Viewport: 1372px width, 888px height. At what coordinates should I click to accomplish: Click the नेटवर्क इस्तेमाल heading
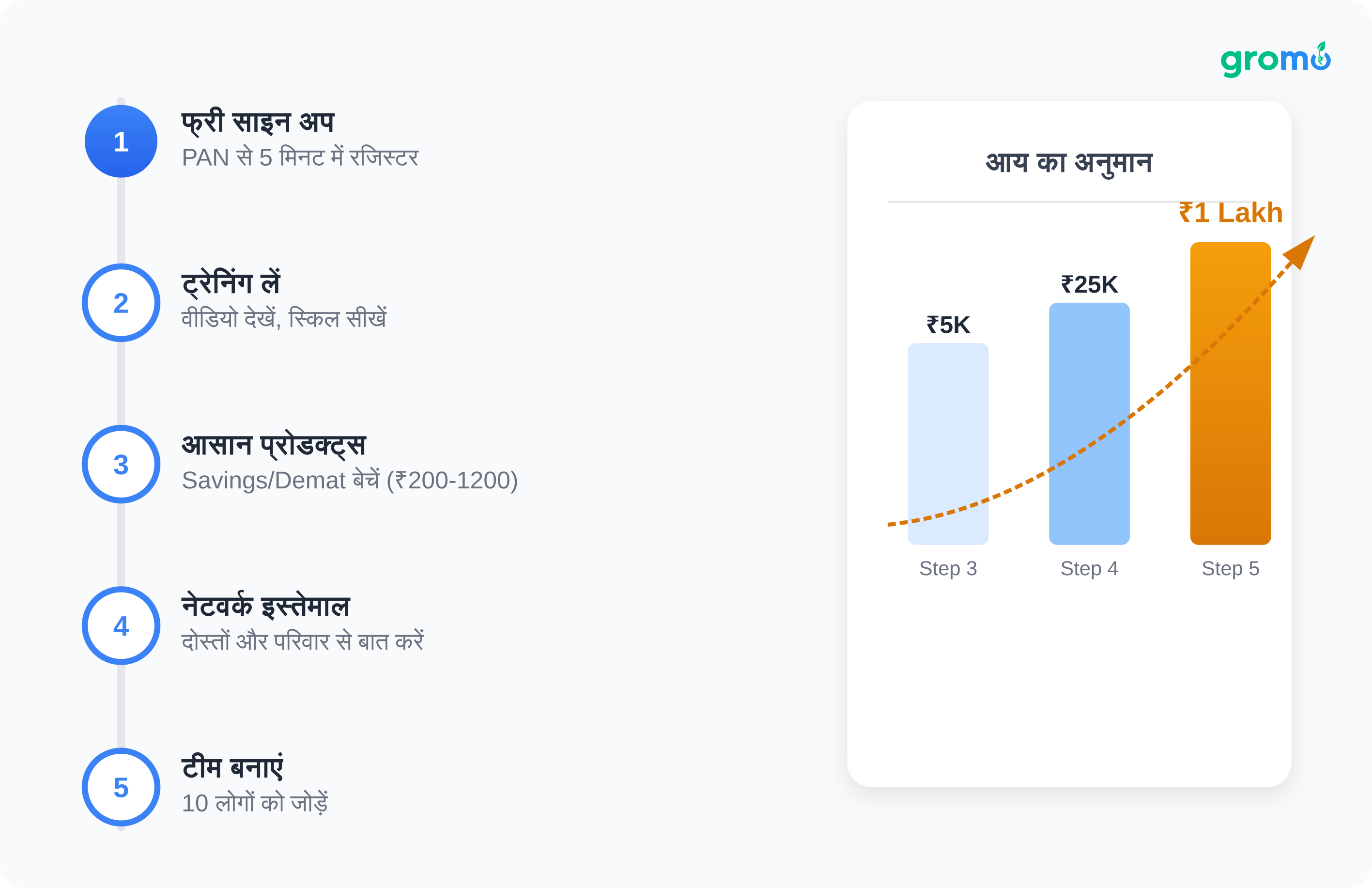pos(266,607)
